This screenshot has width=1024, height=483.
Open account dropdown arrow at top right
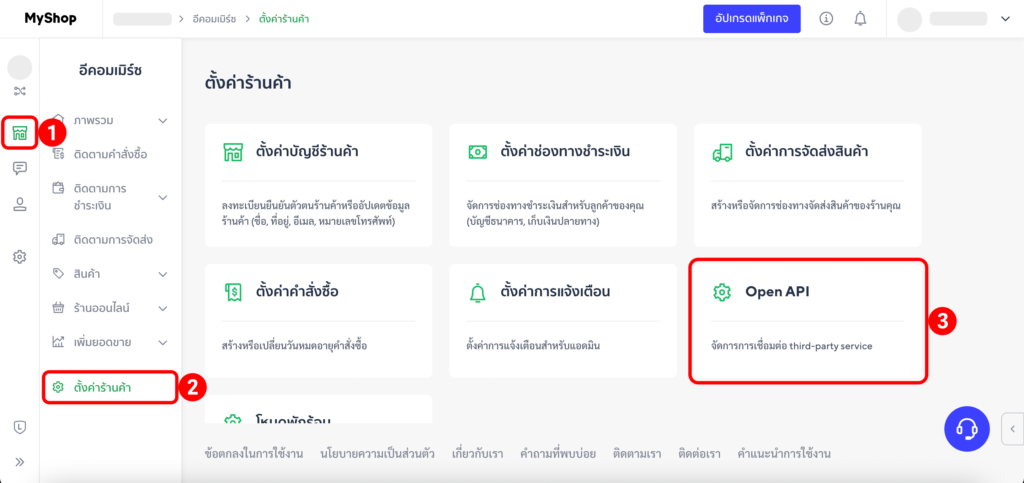[x=1005, y=19]
